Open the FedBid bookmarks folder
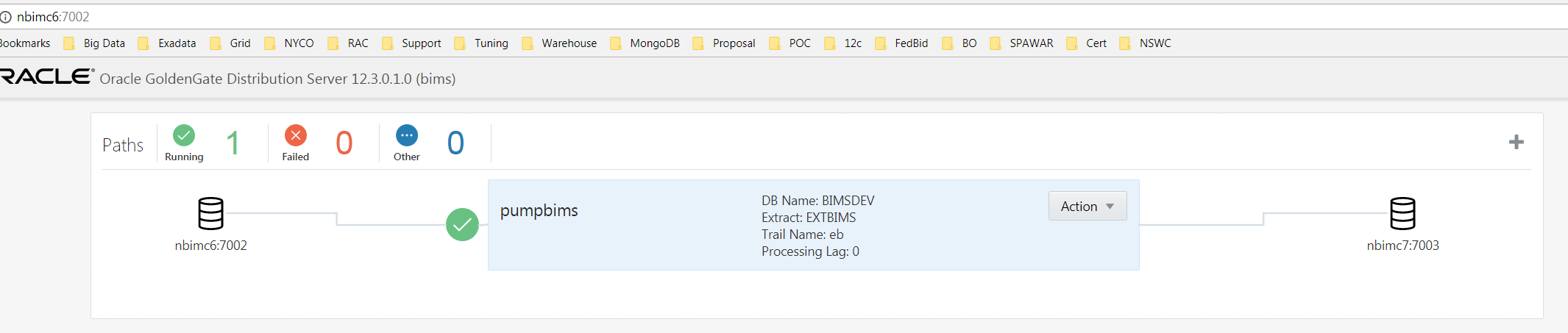This screenshot has width=1568, height=333. [902, 43]
